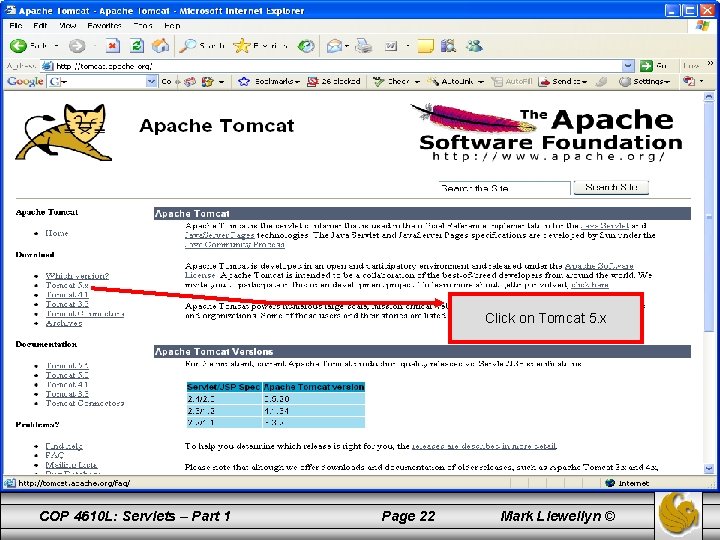Click inside the Search the Site field
Screen dimensions: 720x540
point(504,188)
